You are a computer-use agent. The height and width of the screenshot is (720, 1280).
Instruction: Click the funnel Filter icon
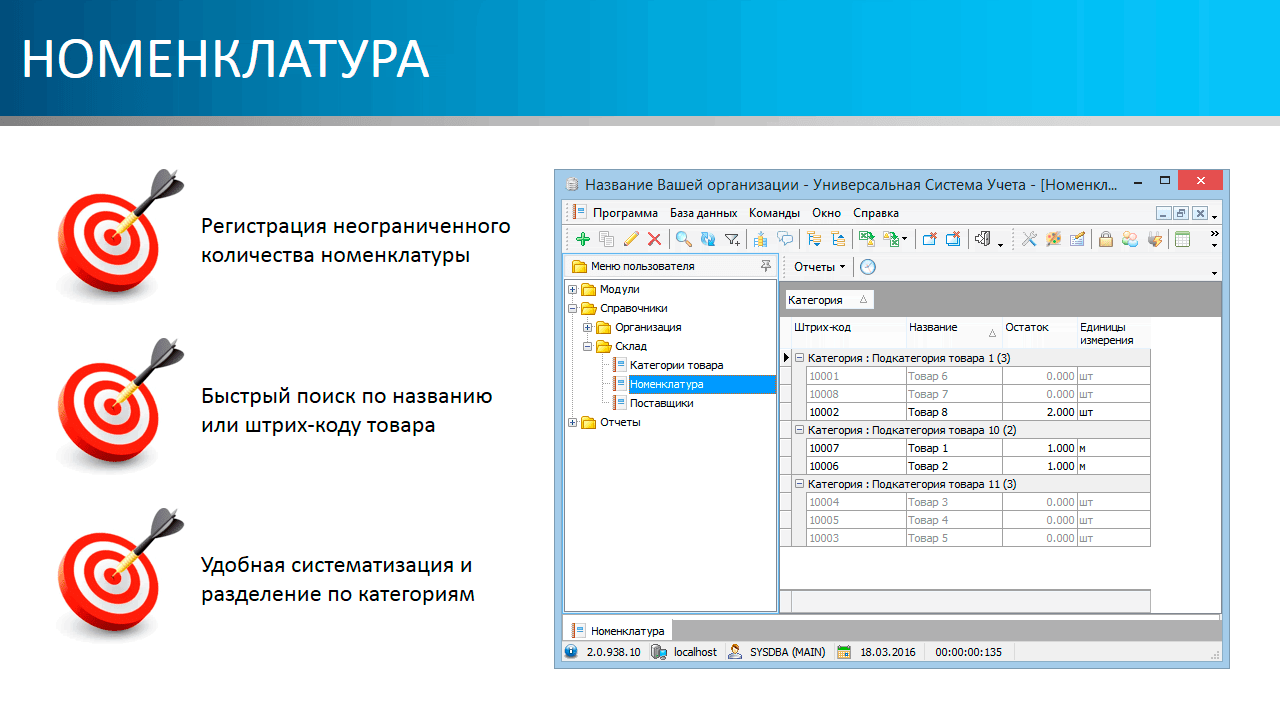tap(732, 239)
